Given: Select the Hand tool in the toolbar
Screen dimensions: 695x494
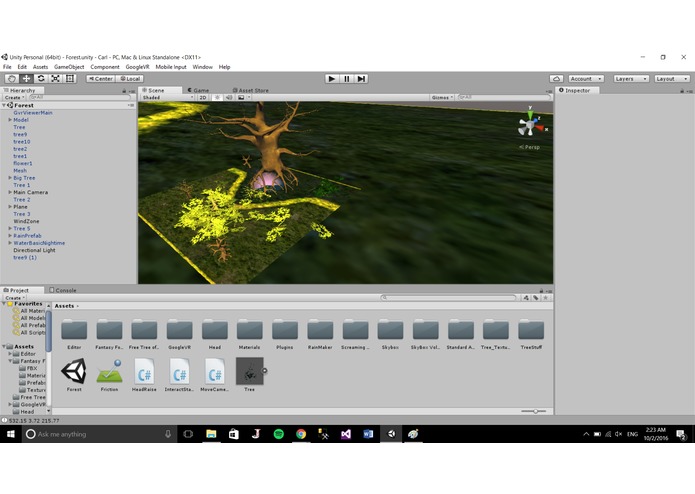Looking at the screenshot, I should click(12, 78).
